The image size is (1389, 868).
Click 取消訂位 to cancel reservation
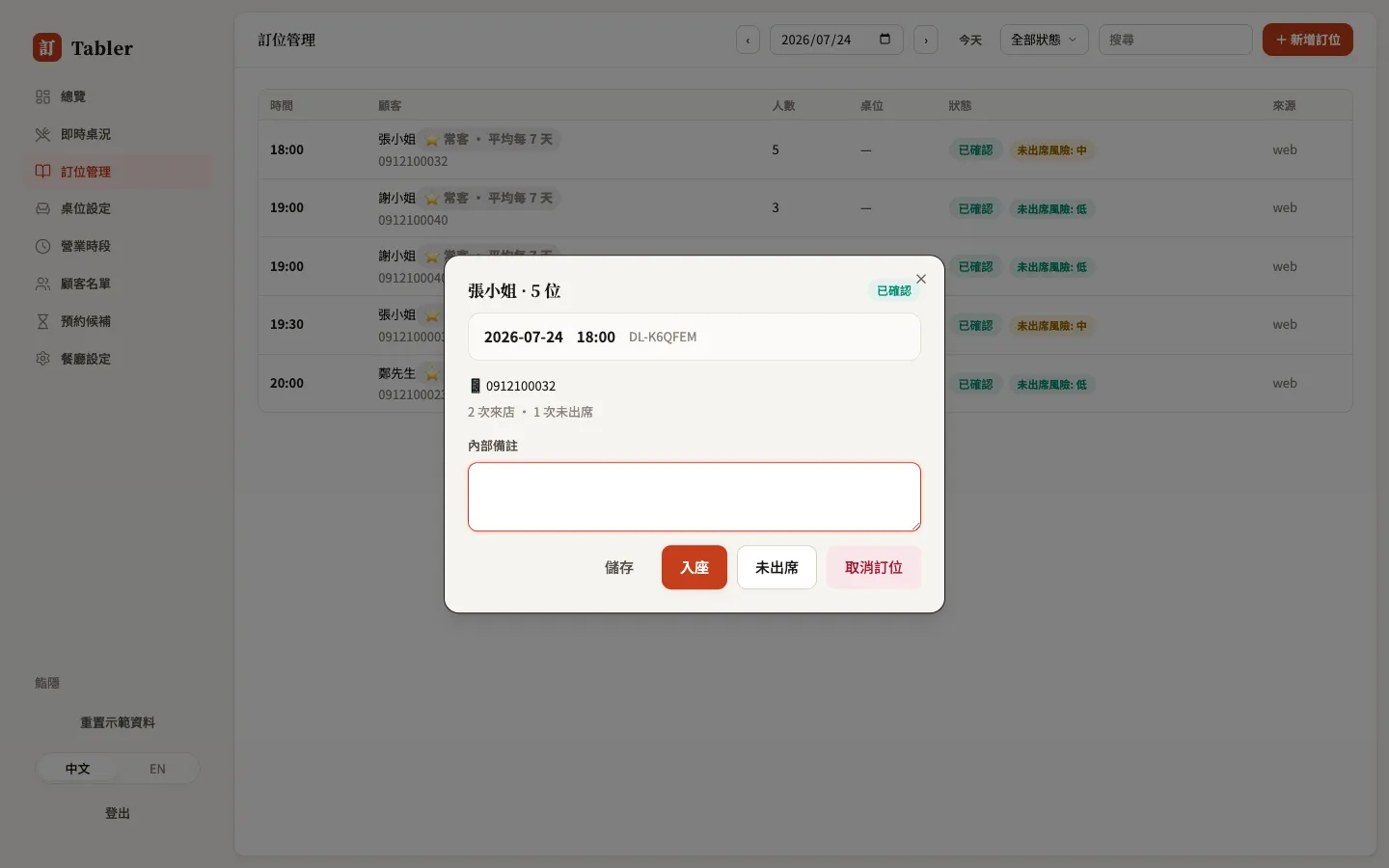874,567
